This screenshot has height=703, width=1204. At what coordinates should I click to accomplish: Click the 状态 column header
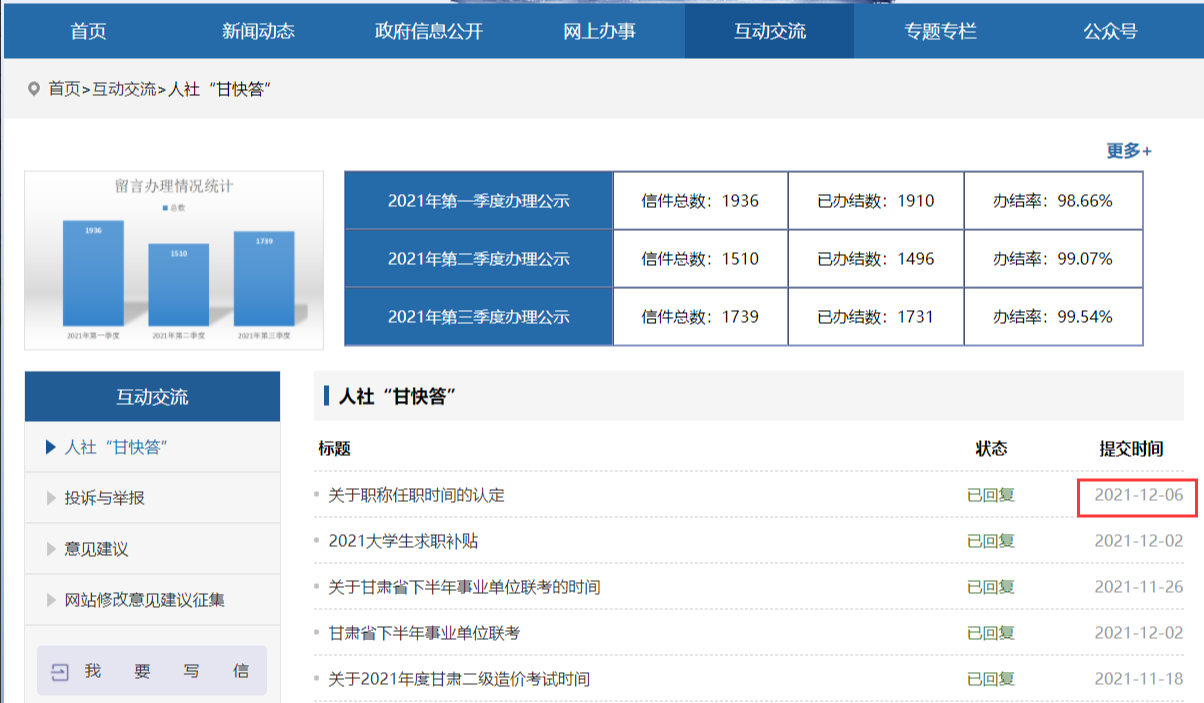991,449
